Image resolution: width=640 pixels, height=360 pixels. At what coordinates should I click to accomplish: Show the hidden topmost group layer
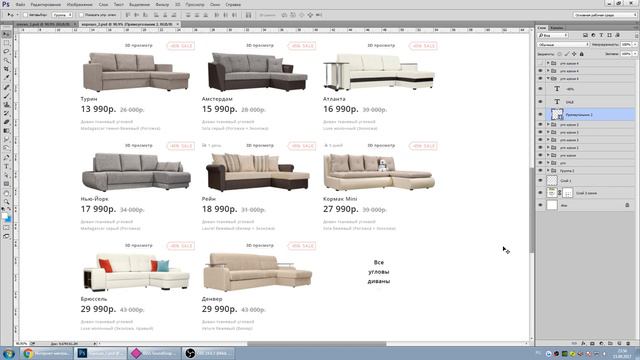540,63
